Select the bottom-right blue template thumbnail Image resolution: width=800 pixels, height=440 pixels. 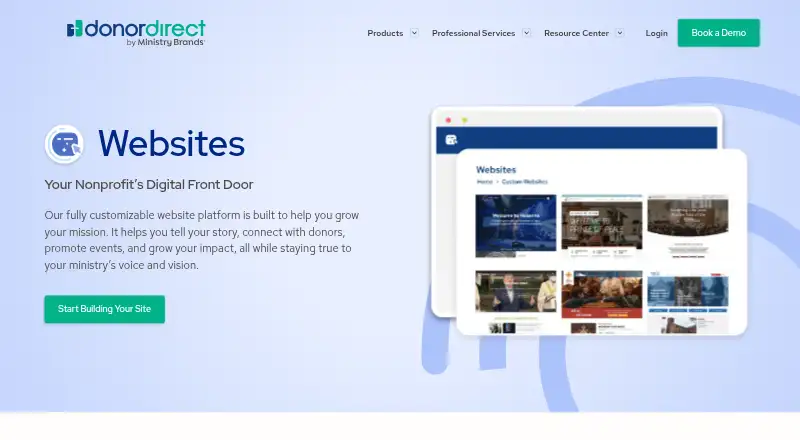click(688, 302)
